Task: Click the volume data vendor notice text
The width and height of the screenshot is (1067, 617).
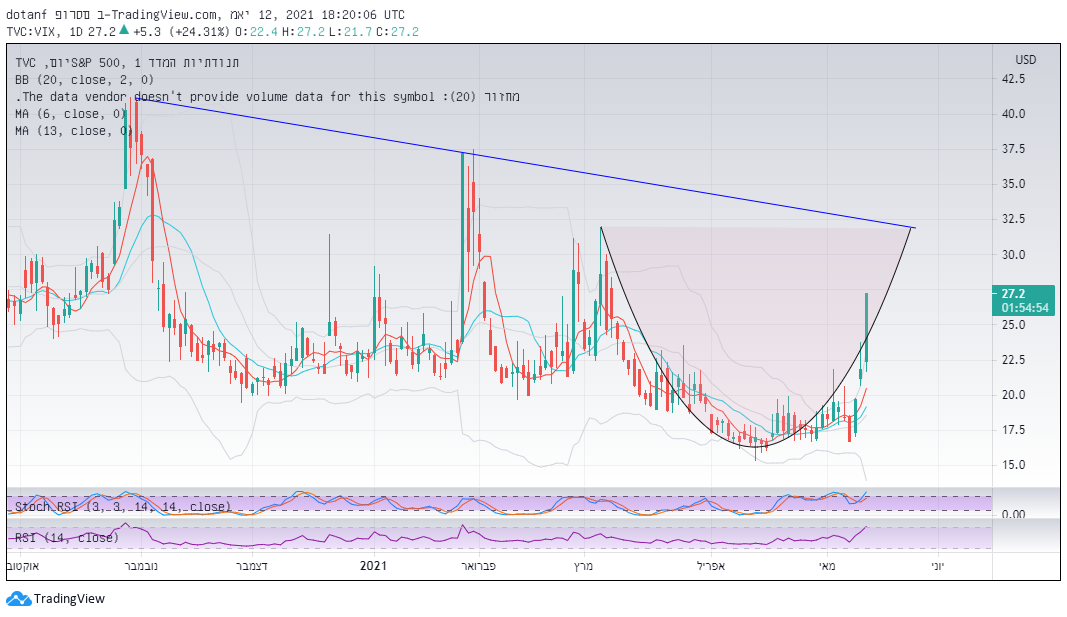Action: click(x=267, y=97)
